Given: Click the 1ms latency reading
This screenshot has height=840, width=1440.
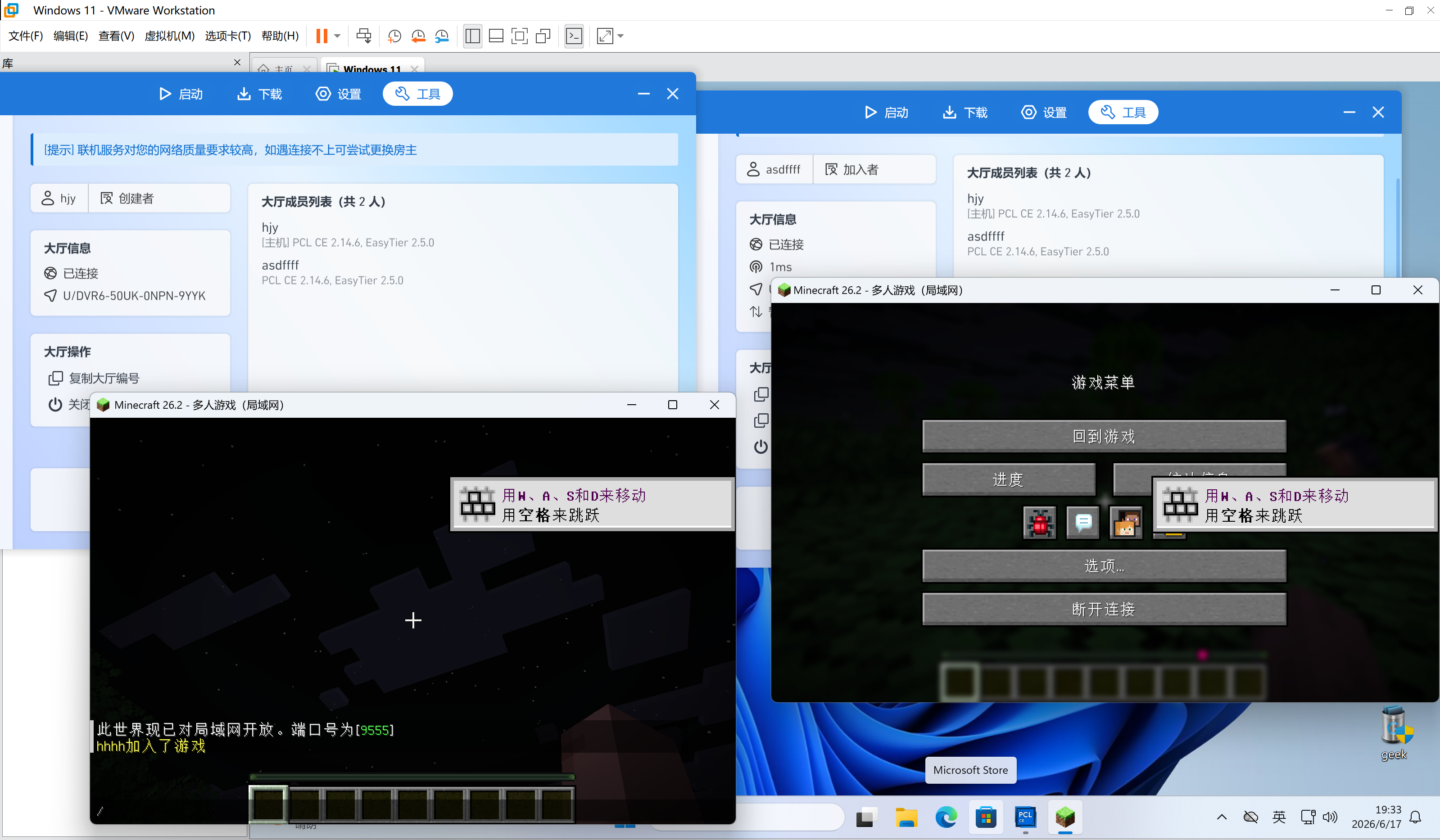Looking at the screenshot, I should [x=781, y=267].
